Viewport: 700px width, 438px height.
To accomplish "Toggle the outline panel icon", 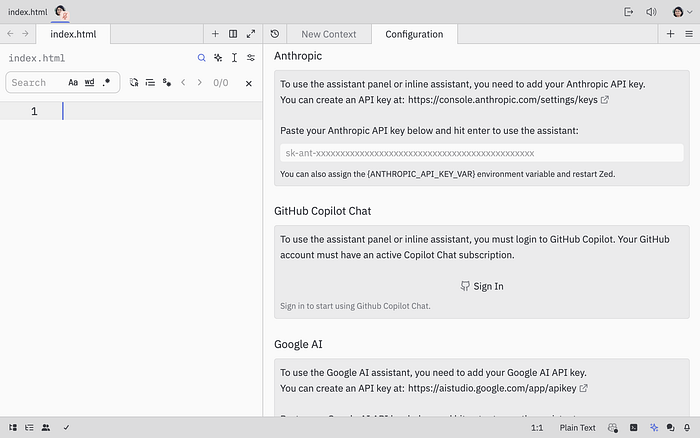I will click(29, 427).
